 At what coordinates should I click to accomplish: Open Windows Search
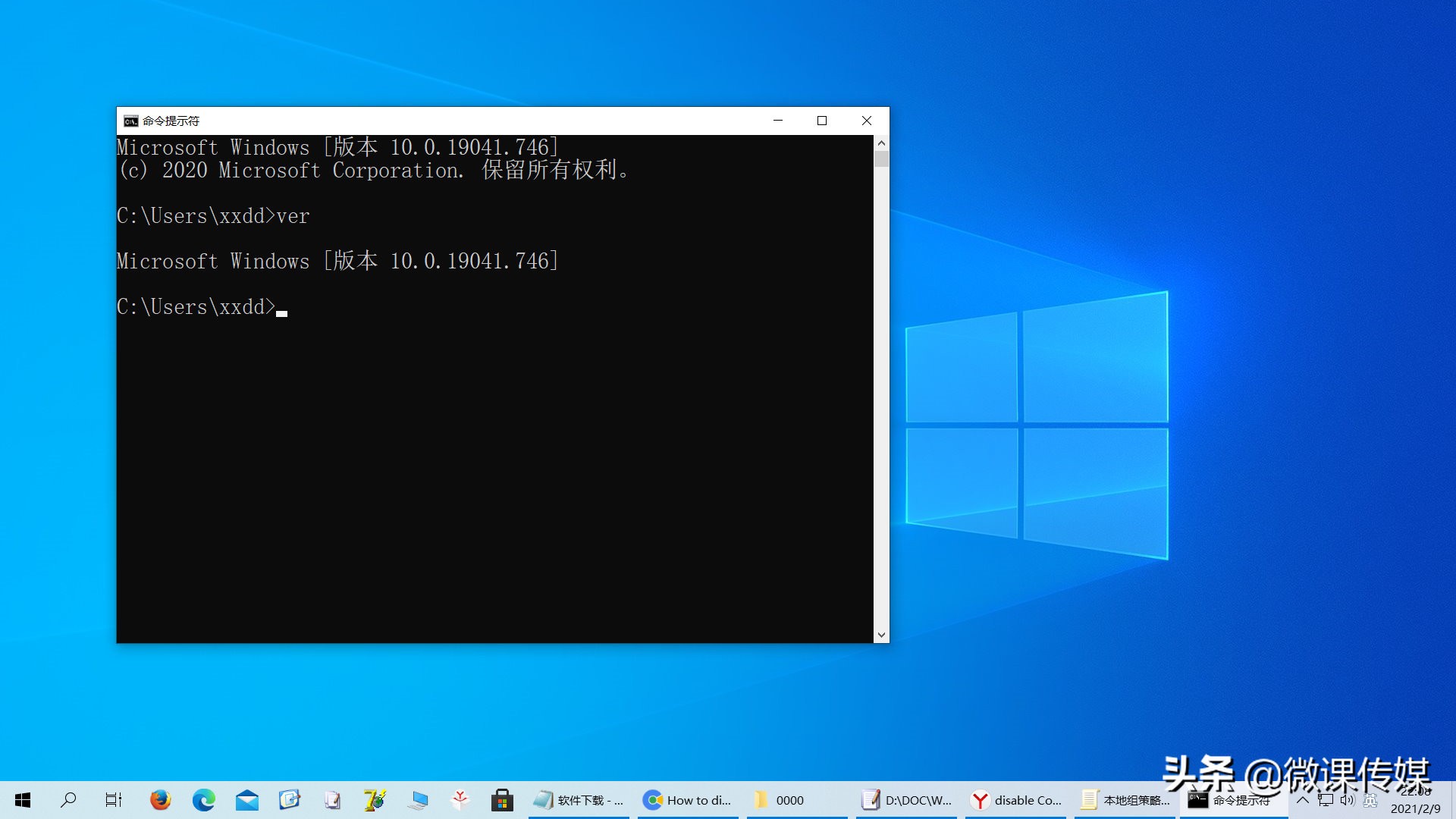point(68,799)
